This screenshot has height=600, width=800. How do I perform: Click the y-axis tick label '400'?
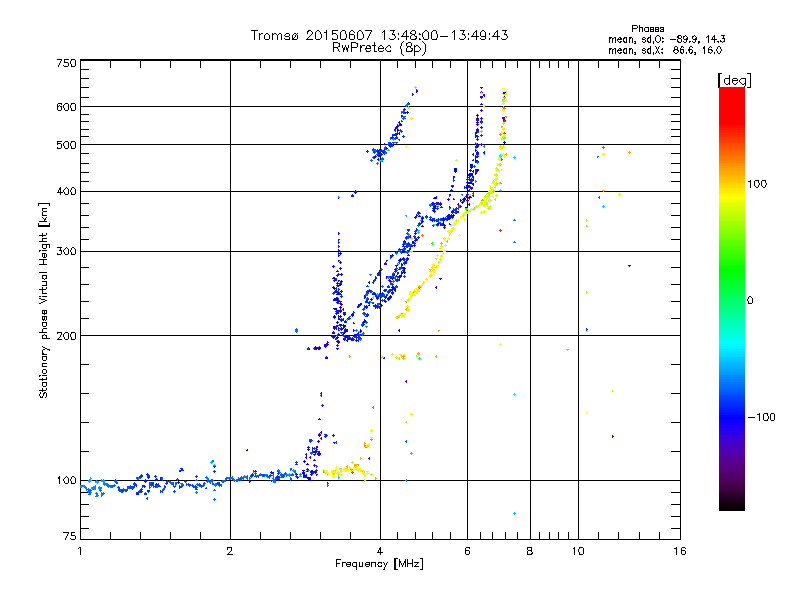pyautogui.click(x=66, y=192)
